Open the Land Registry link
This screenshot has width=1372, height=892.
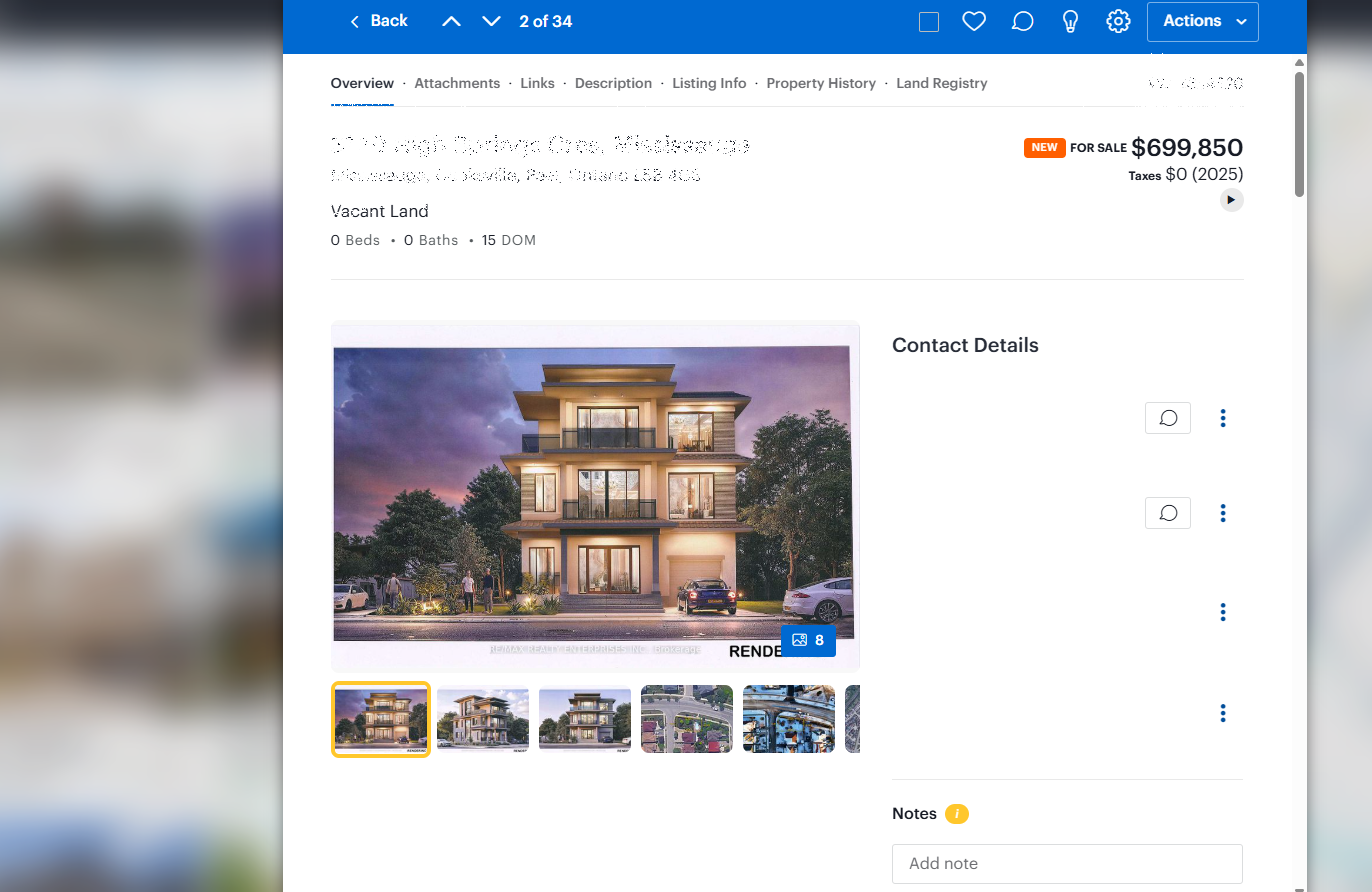[x=941, y=83]
